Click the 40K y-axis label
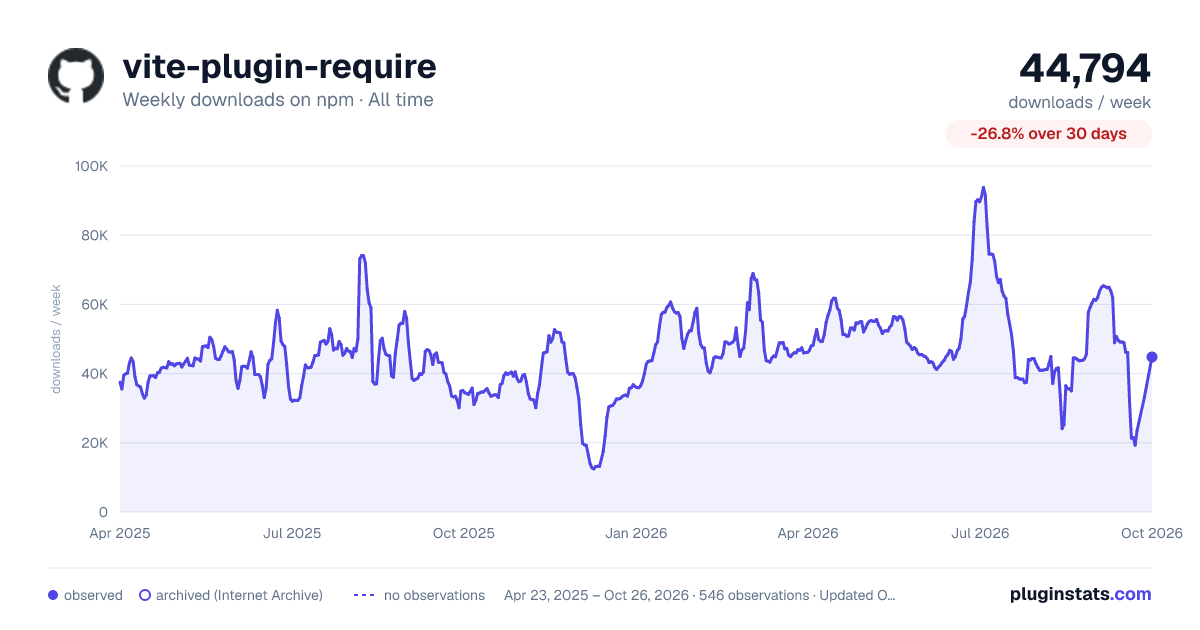Viewport: 1200px width, 630px height. click(95, 373)
